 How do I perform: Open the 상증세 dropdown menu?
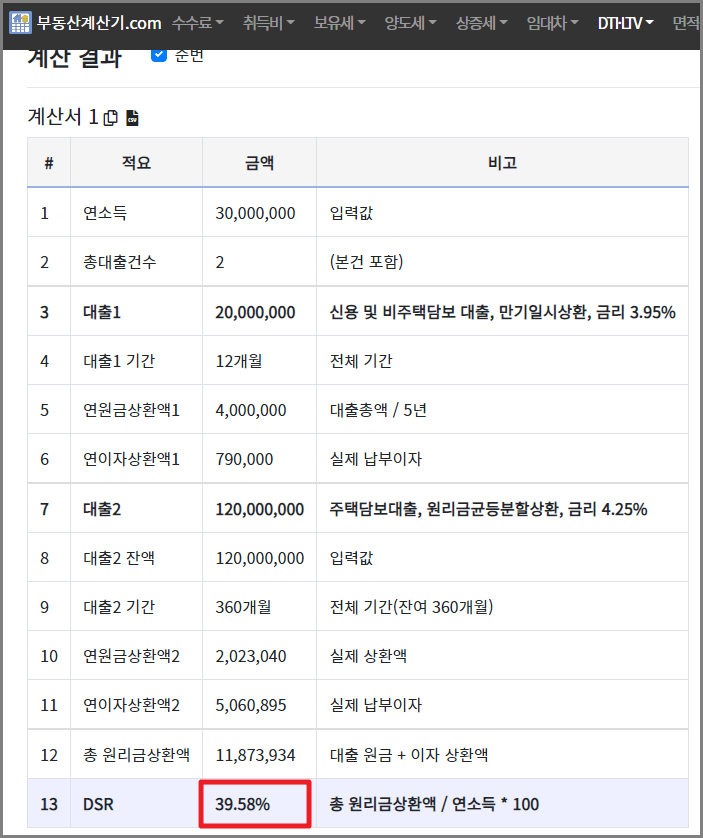pyautogui.click(x=479, y=22)
